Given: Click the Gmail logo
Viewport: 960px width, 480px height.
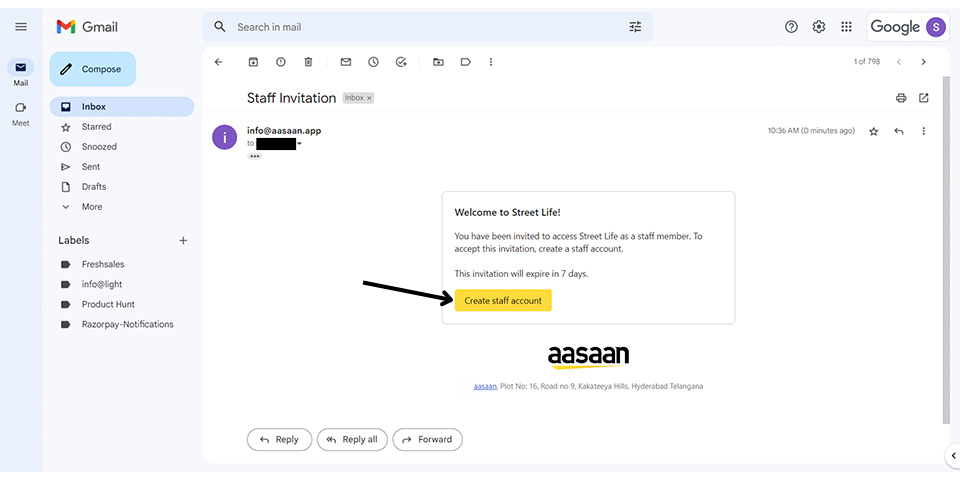Looking at the screenshot, I should pyautogui.click(x=87, y=27).
